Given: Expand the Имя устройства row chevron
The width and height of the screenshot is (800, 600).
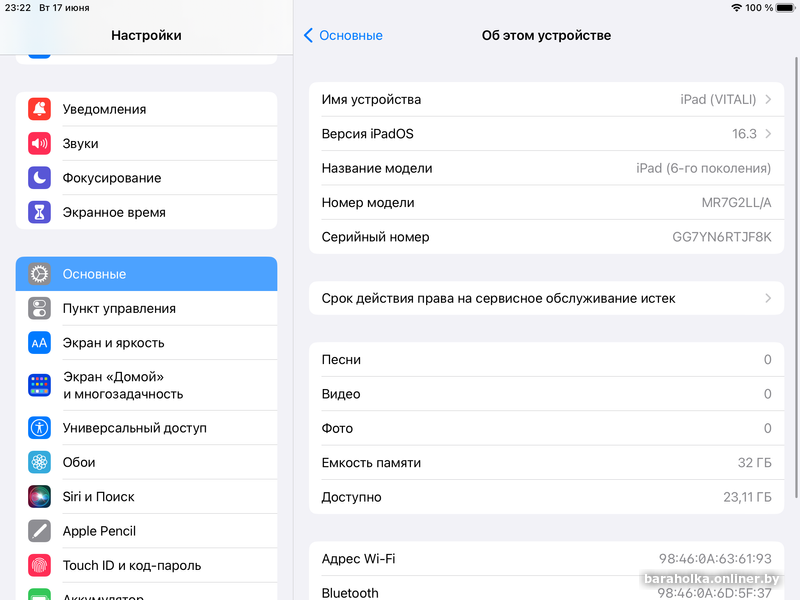Looking at the screenshot, I should coord(768,99).
